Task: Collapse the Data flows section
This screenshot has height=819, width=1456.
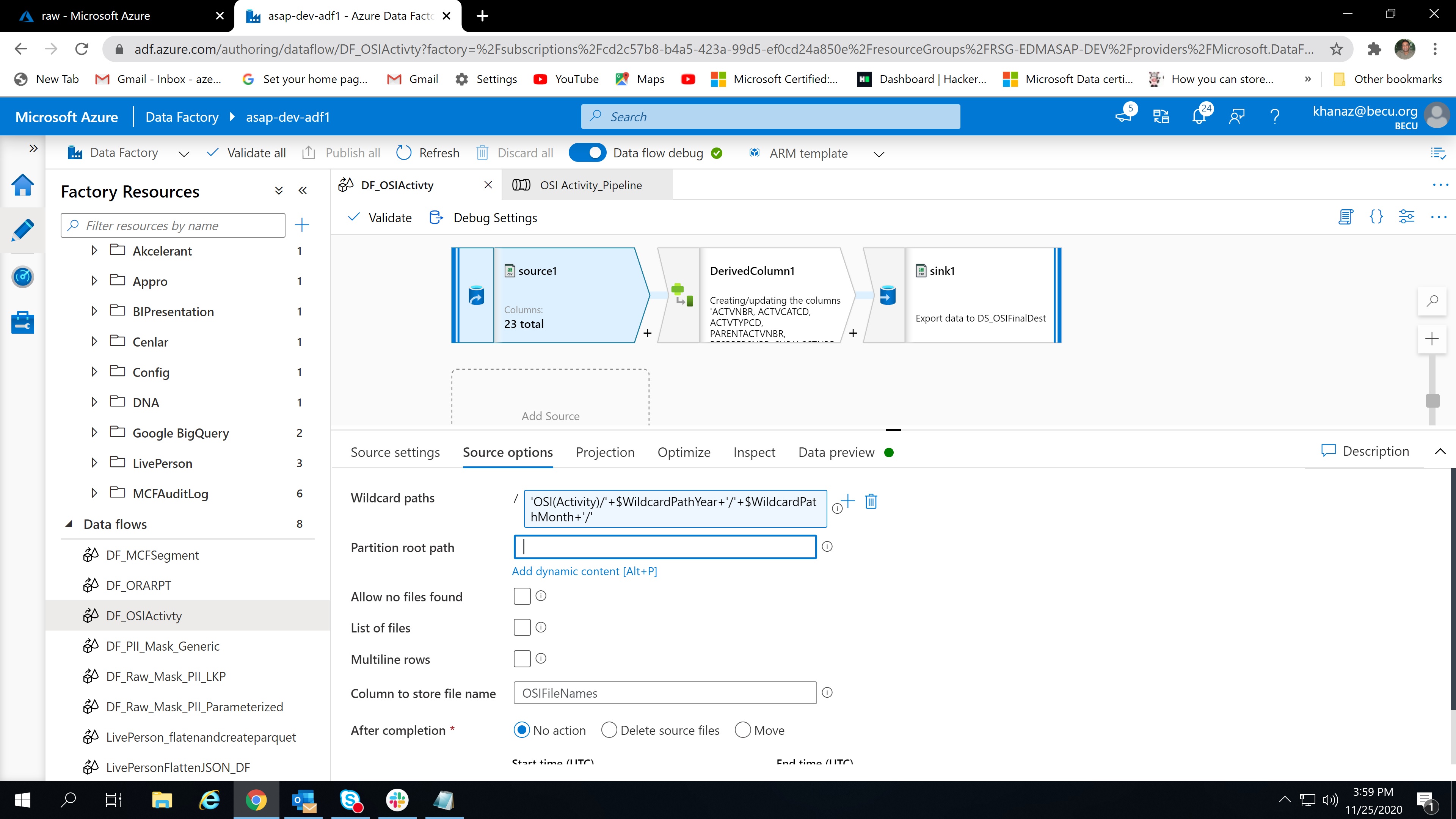Action: pos(69,524)
